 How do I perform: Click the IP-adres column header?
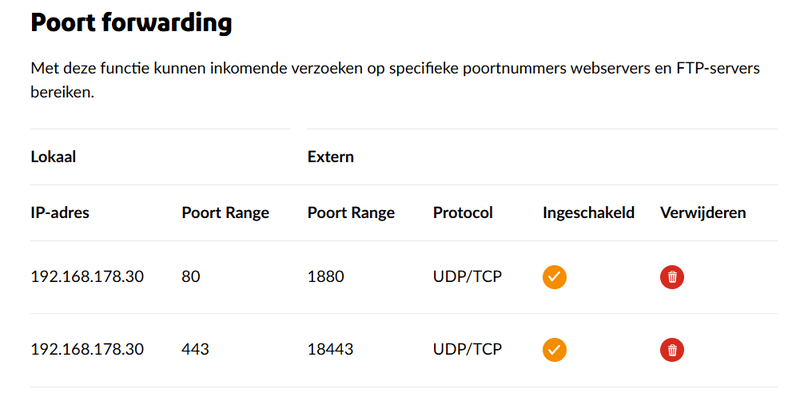click(x=60, y=213)
